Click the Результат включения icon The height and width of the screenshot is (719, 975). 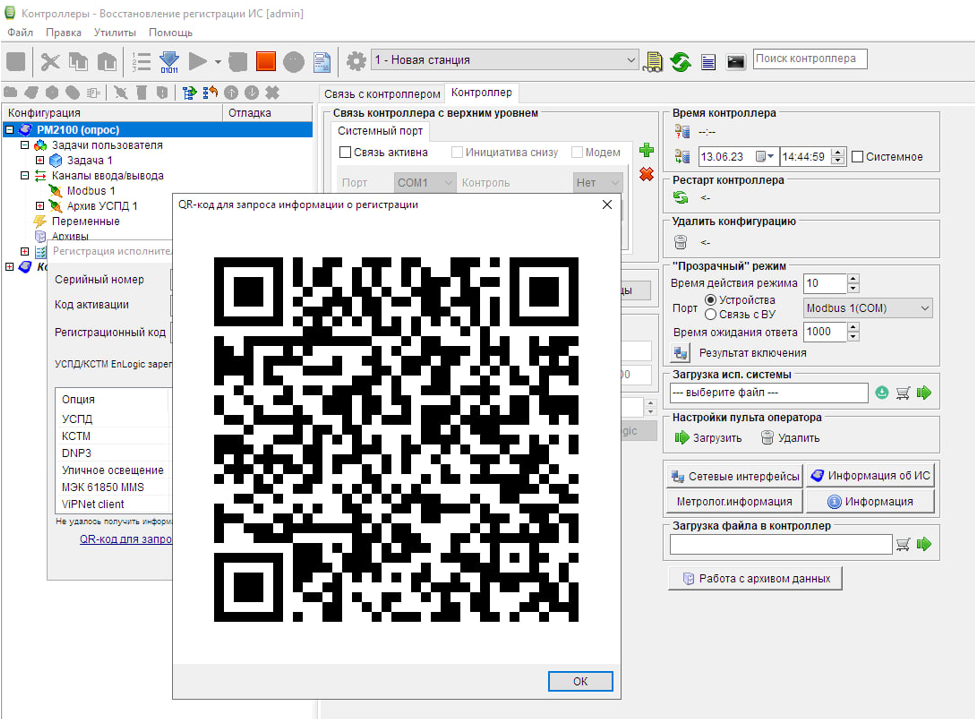coord(681,353)
